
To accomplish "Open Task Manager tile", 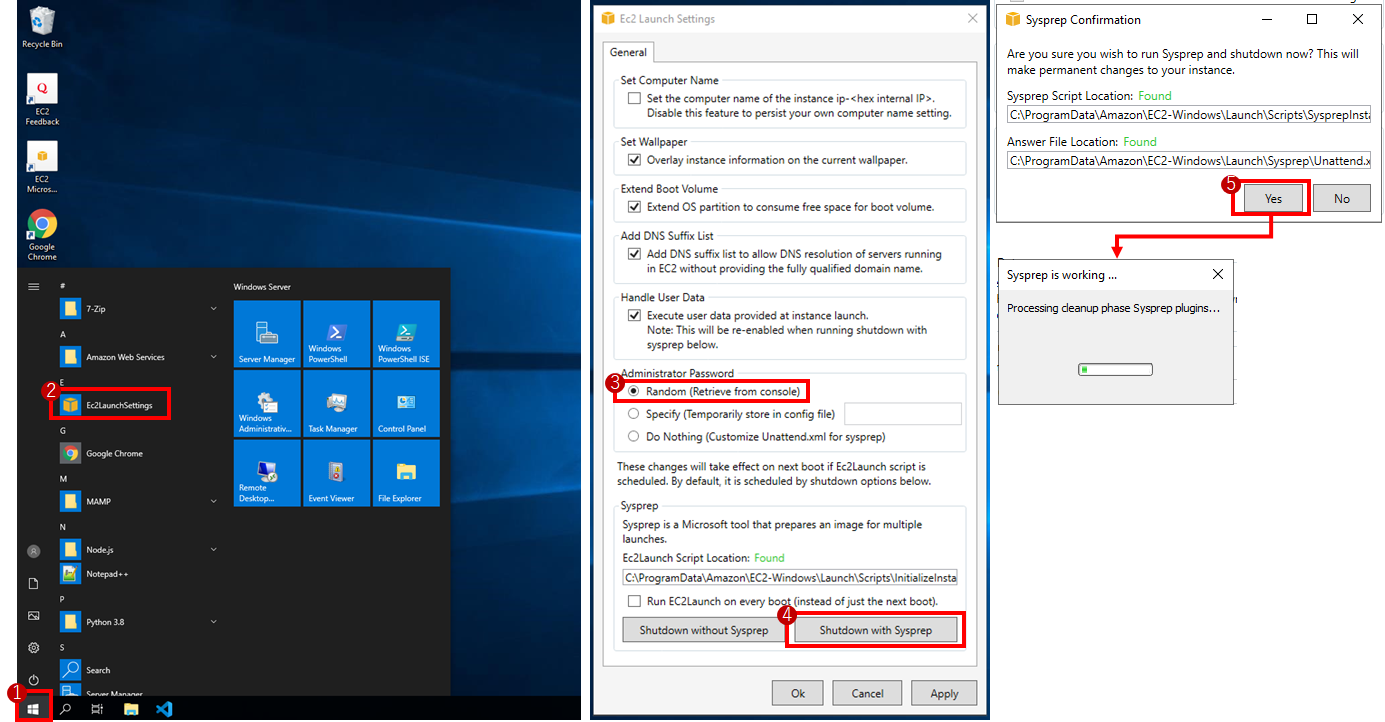I will [x=336, y=403].
